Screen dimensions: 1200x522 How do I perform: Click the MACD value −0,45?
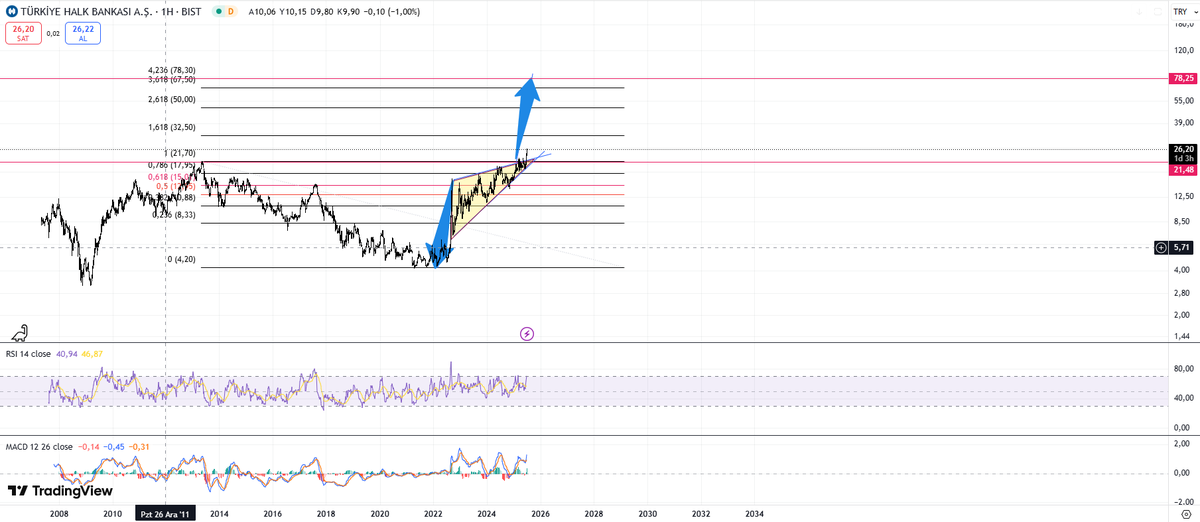[114, 446]
